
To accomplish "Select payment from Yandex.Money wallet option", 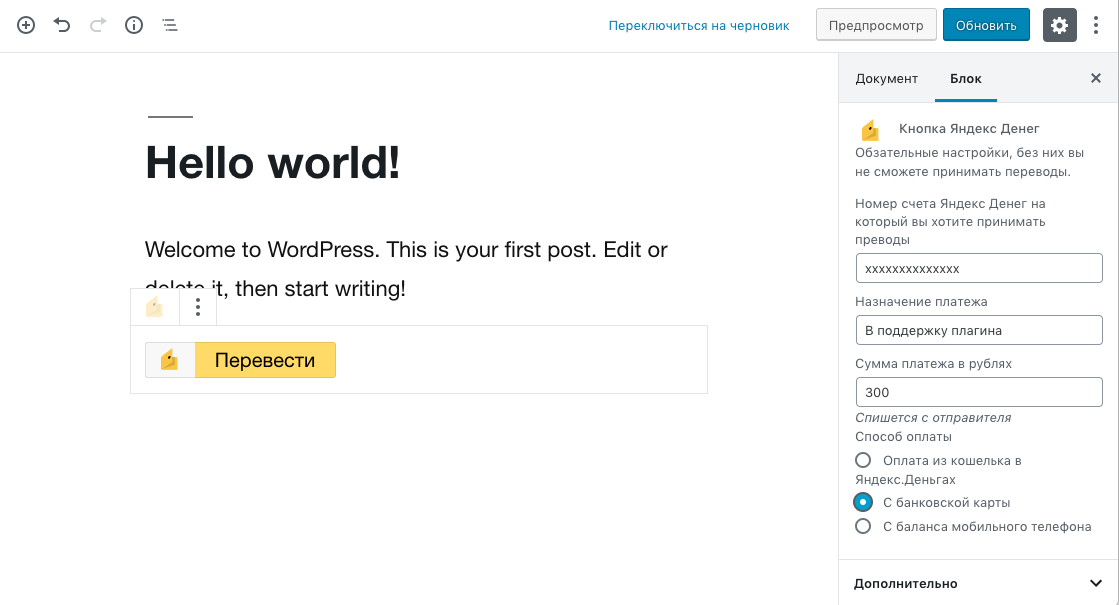I will point(863,461).
